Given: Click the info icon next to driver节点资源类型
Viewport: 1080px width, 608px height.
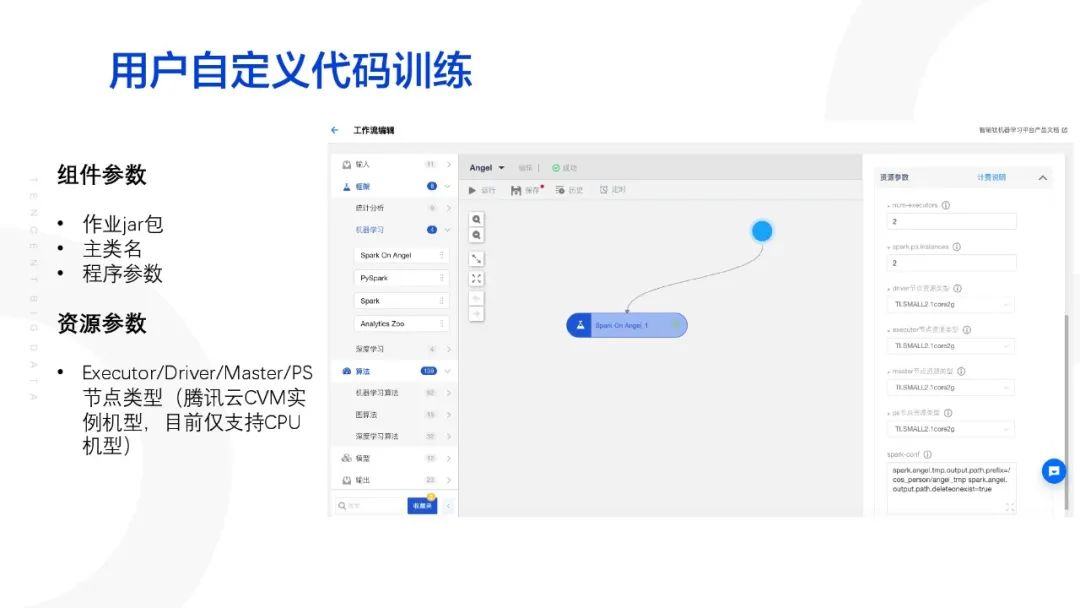Looking at the screenshot, I should pyautogui.click(x=957, y=289).
